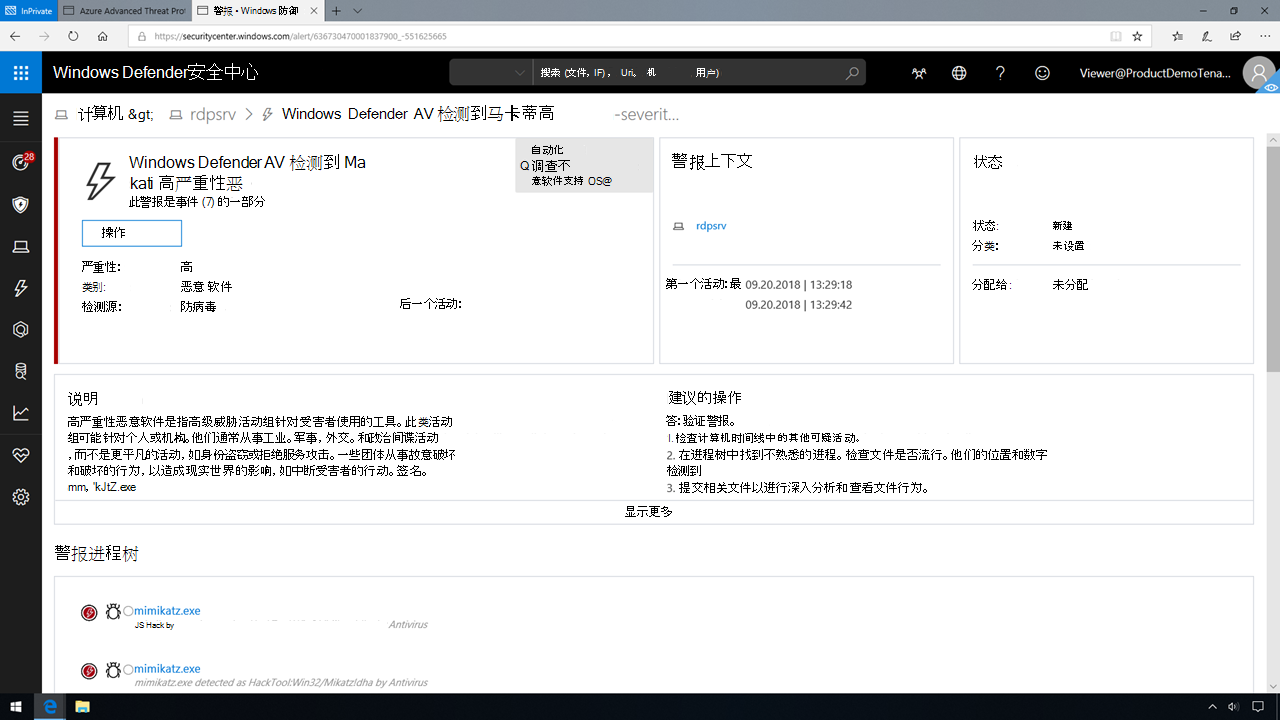This screenshot has height=720, width=1280.
Task: Expand description with 显示更多
Action: [649, 512]
